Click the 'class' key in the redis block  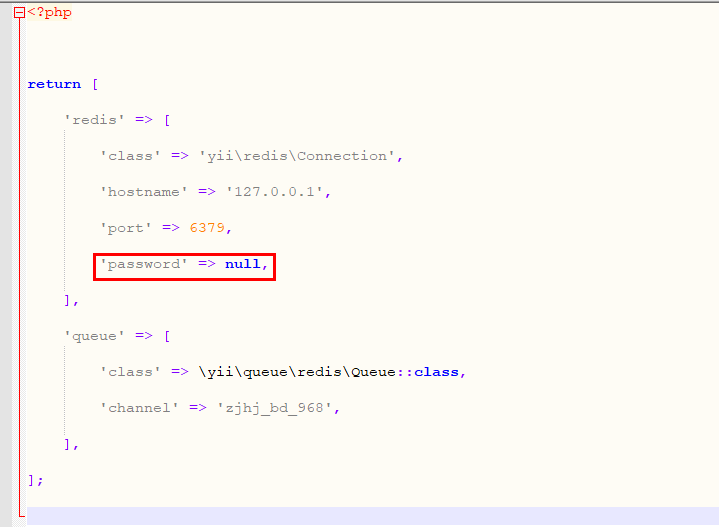(131, 156)
